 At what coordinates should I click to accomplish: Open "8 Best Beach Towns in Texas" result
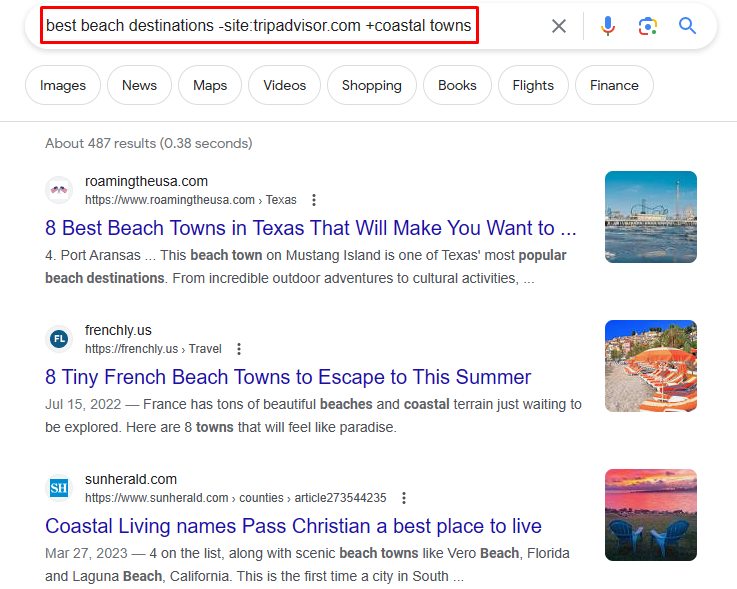[x=311, y=228]
